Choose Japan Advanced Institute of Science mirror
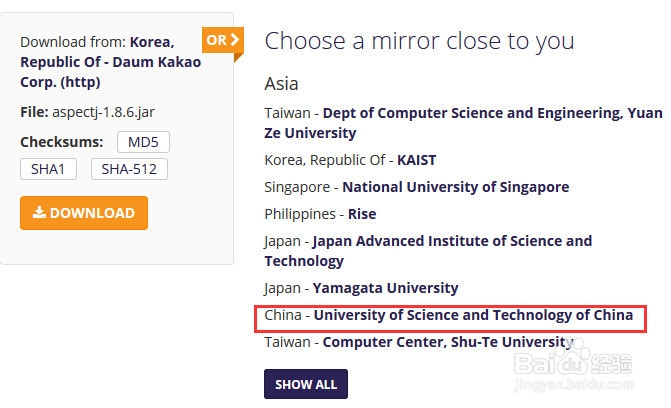This screenshot has height=408, width=671. click(428, 251)
